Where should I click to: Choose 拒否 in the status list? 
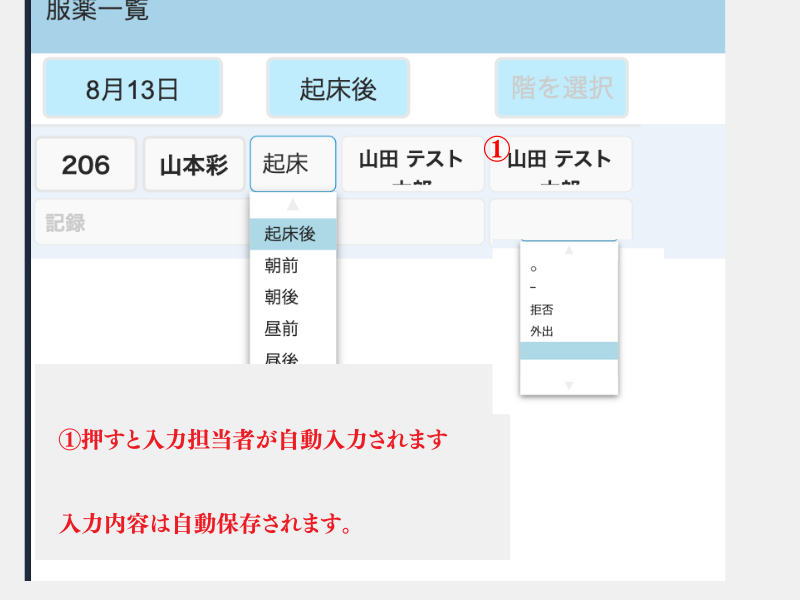click(x=569, y=310)
